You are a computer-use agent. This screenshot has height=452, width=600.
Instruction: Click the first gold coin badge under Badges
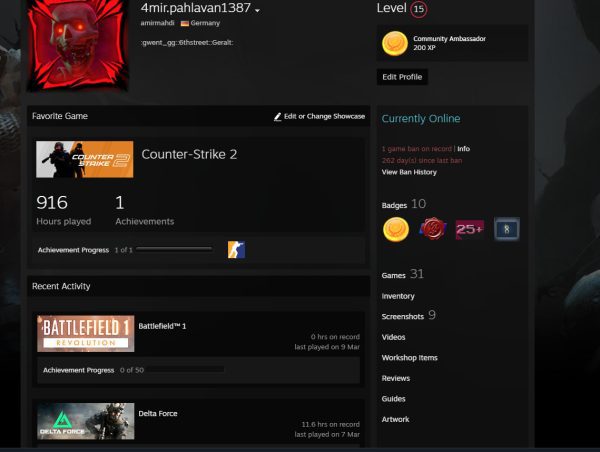pyautogui.click(x=396, y=229)
